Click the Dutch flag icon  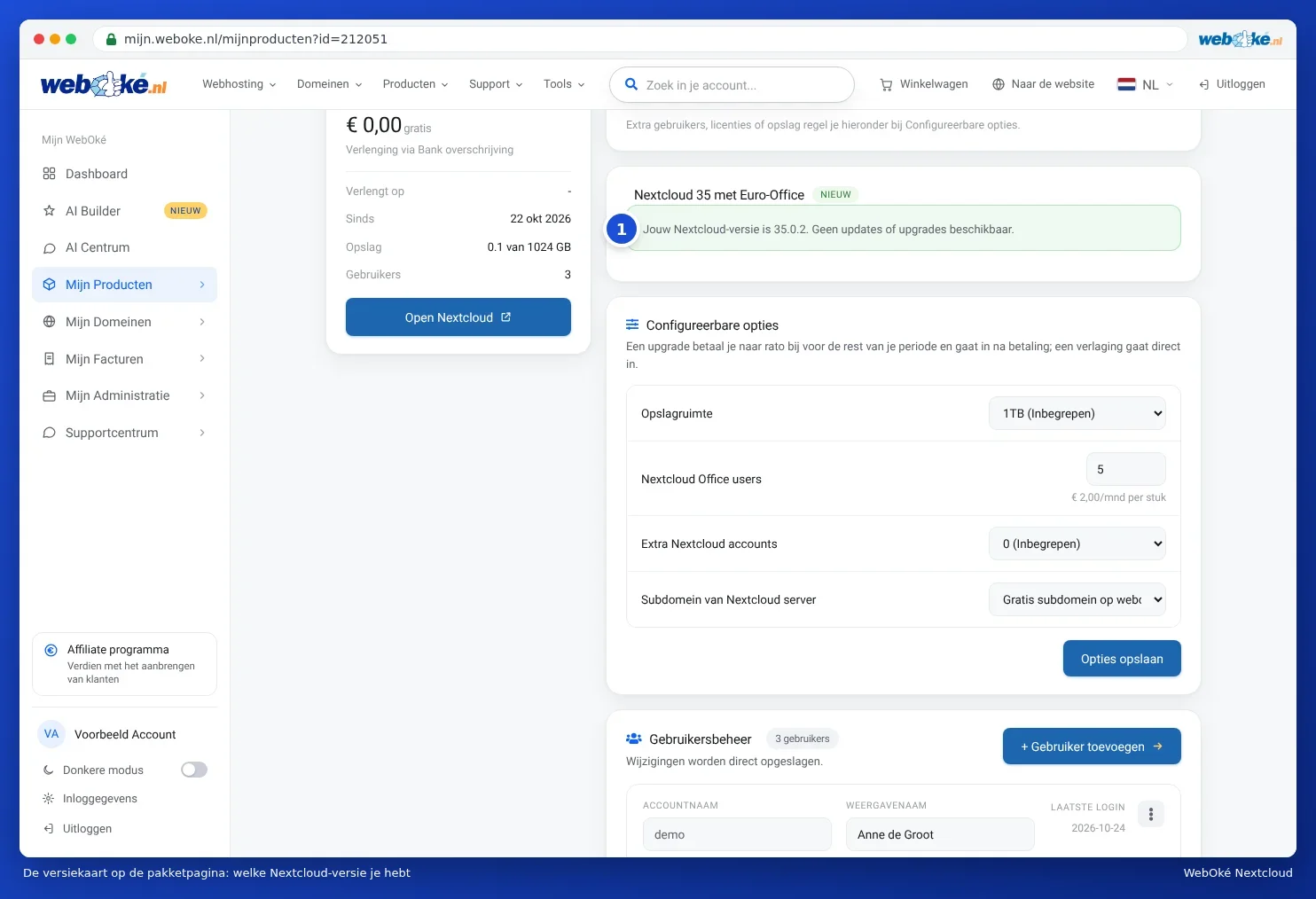coord(1126,84)
